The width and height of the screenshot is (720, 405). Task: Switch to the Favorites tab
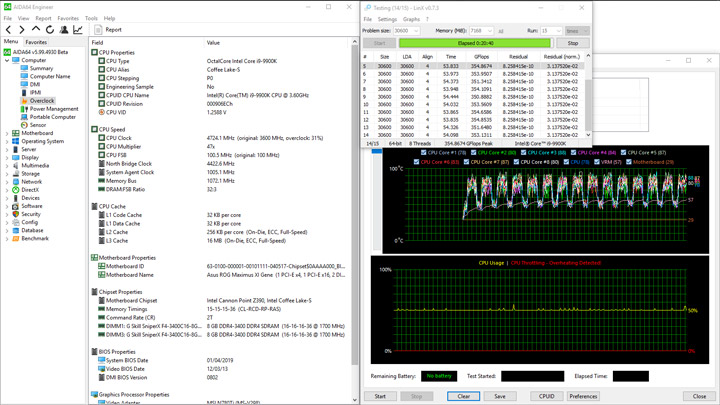[x=35, y=43]
